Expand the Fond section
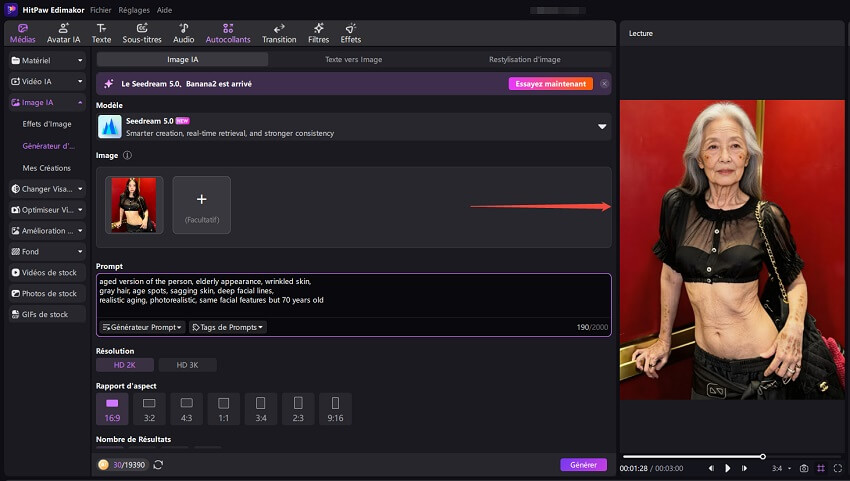This screenshot has width=850, height=481. coord(47,252)
